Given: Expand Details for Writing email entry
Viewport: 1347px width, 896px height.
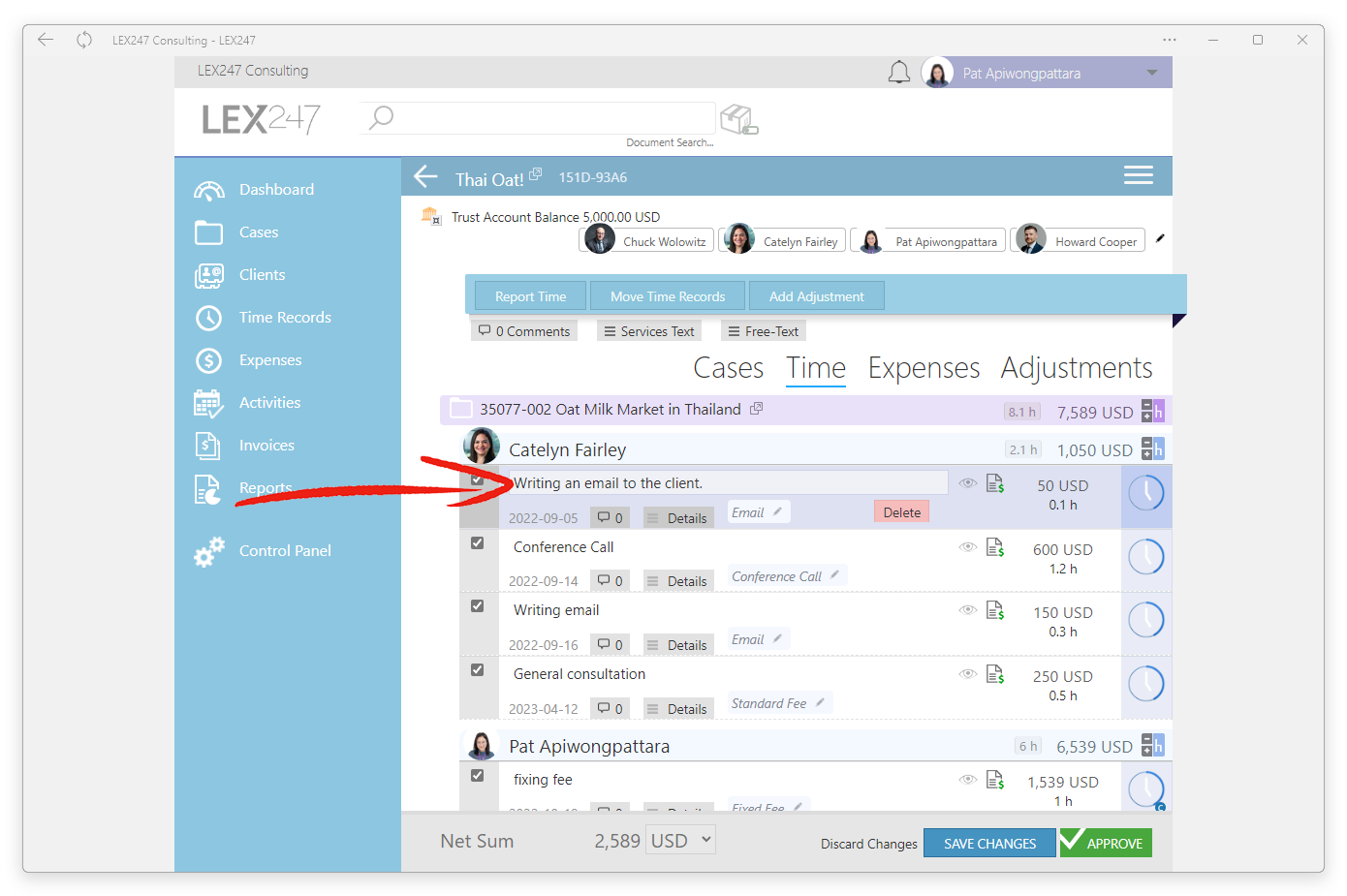Looking at the screenshot, I should (x=678, y=645).
